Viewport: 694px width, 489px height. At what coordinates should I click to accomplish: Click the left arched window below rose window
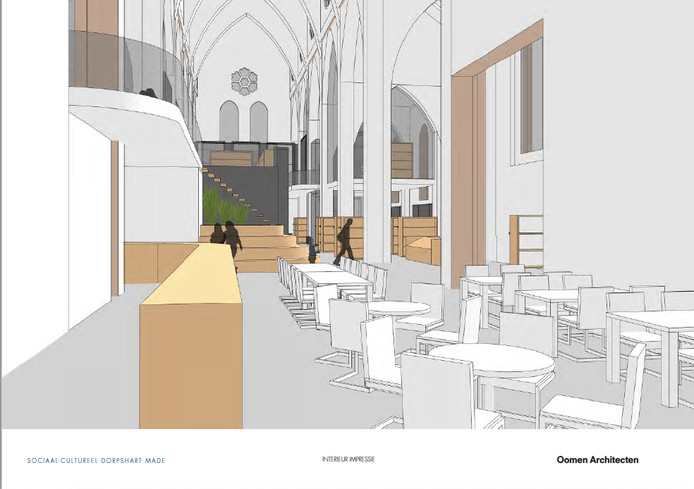click(x=229, y=122)
